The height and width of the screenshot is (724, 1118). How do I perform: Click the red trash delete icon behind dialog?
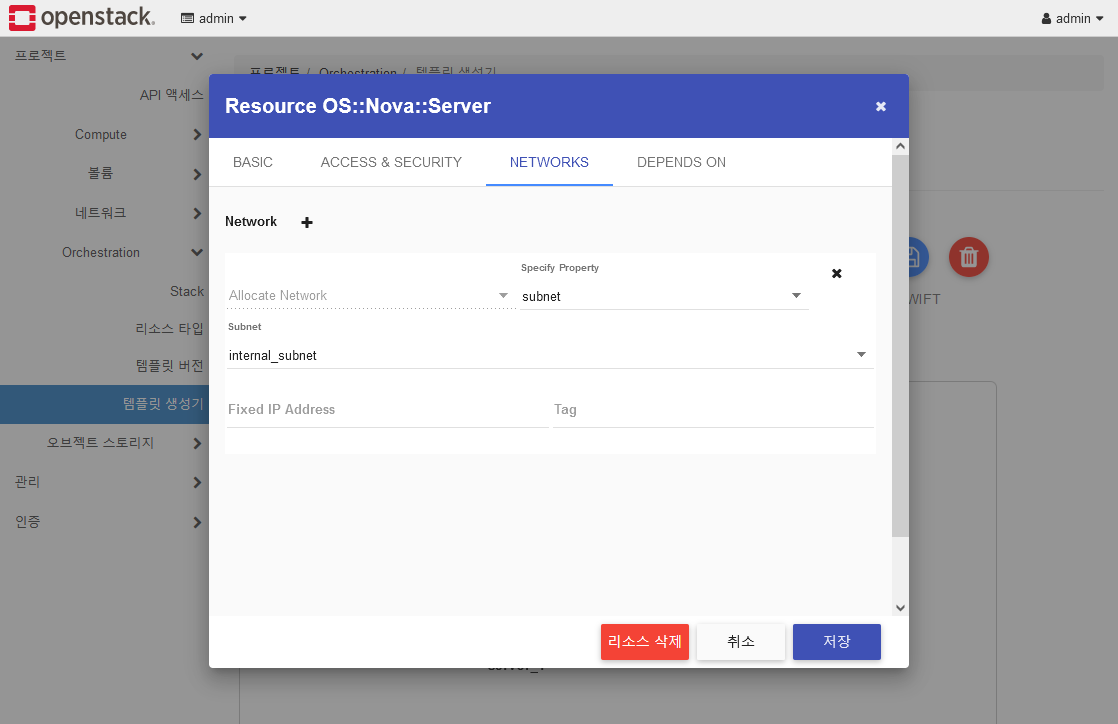968,257
